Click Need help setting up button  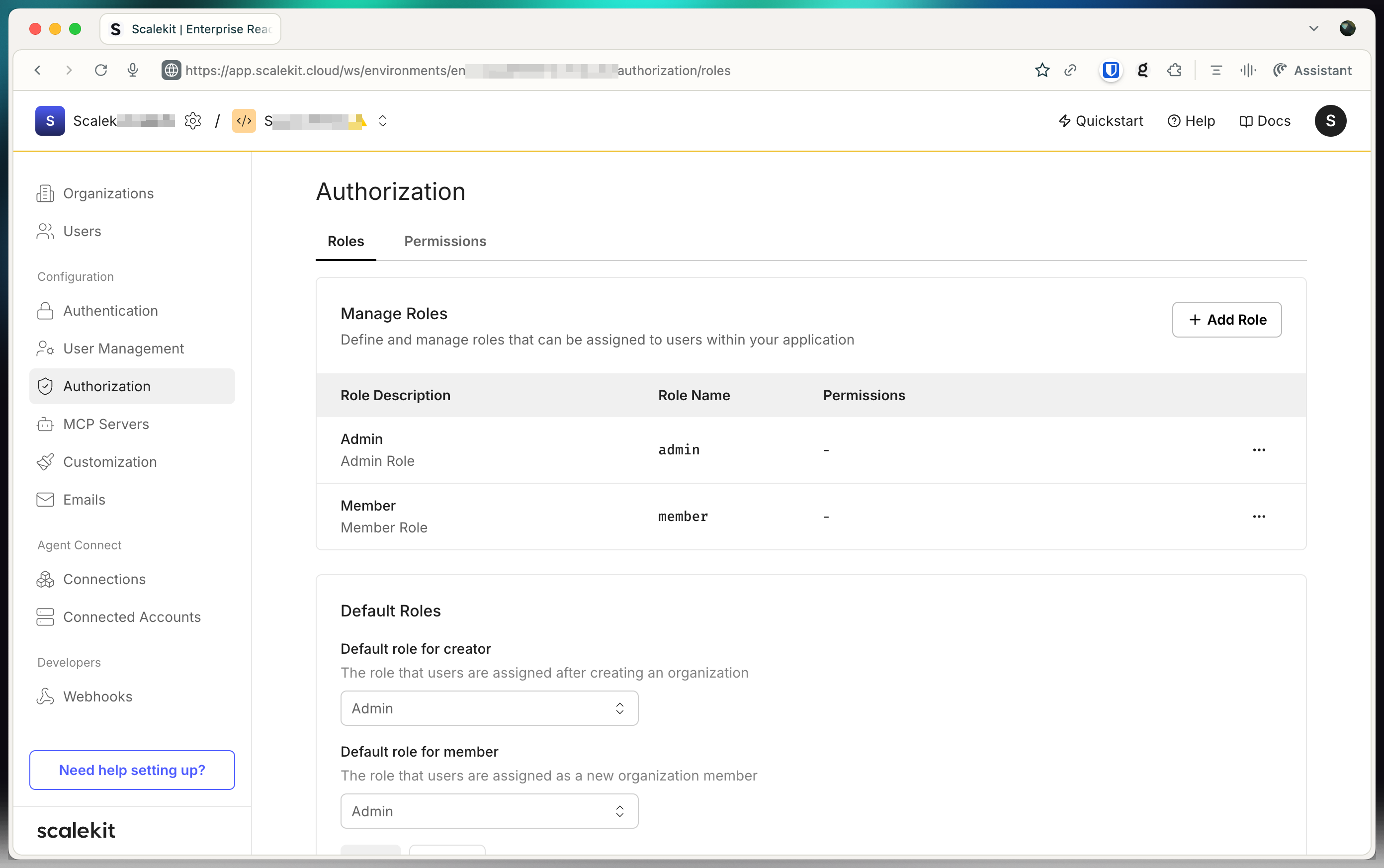pyautogui.click(x=132, y=770)
